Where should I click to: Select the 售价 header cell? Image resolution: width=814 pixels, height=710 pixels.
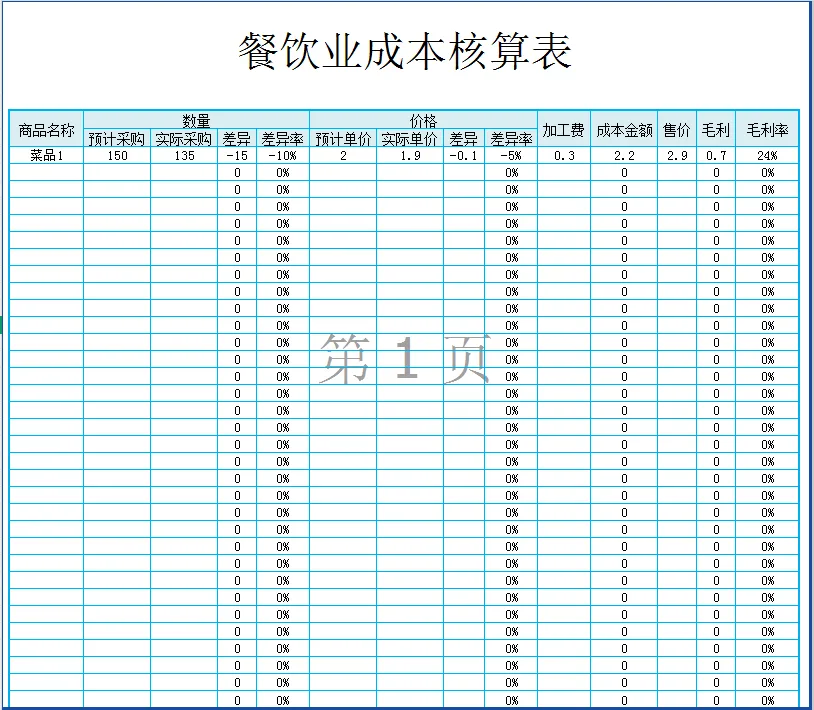677,129
